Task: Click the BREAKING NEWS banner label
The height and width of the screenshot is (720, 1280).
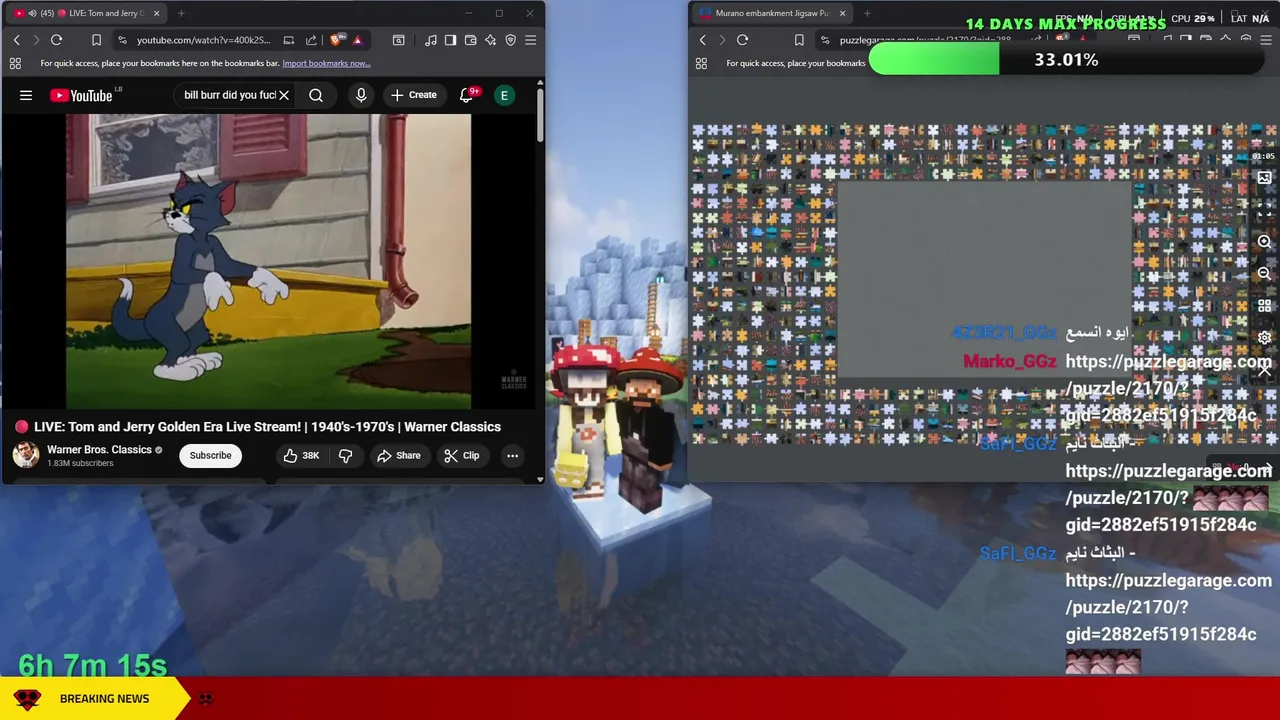Action: tap(104, 699)
